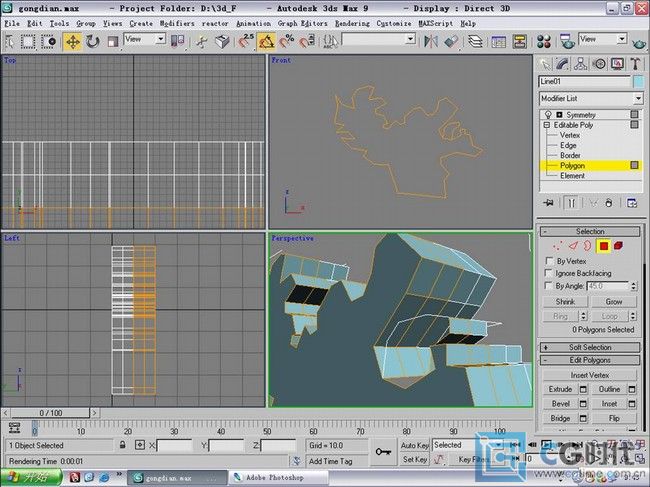This screenshot has width=650, height=487.
Task: Click the Grow selection button
Action: point(614,302)
